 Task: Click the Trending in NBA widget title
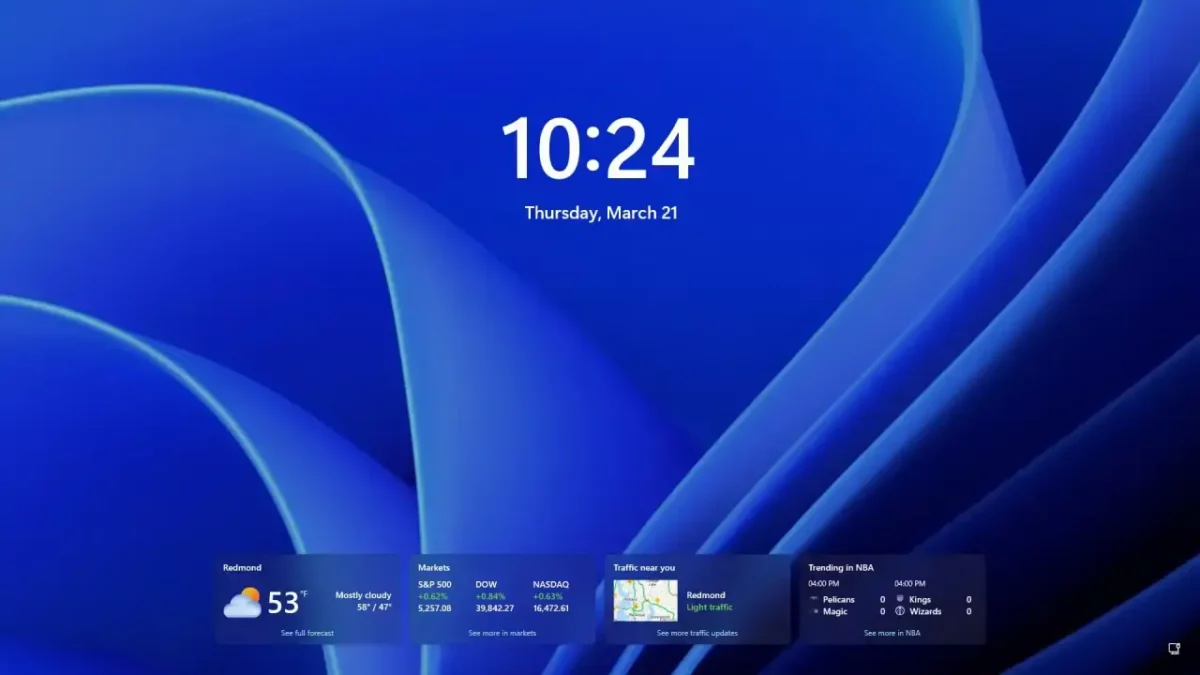[840, 567]
